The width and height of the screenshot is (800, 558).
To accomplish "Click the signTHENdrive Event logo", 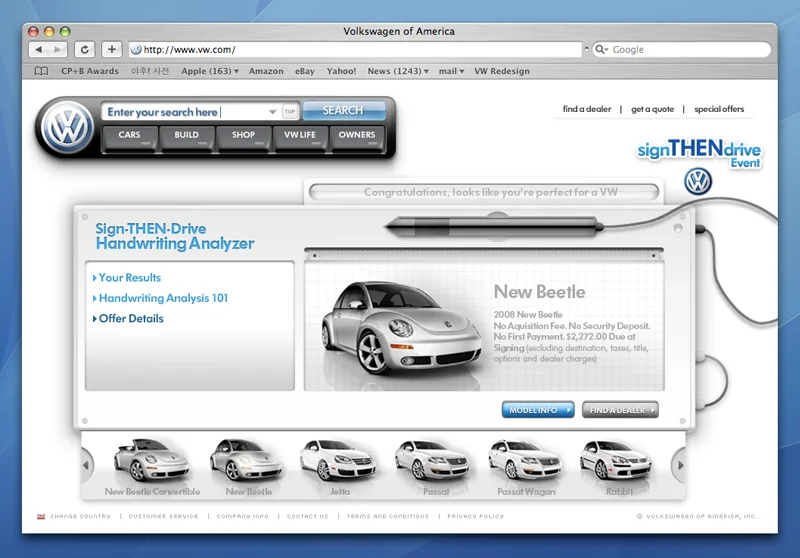I will (x=699, y=153).
